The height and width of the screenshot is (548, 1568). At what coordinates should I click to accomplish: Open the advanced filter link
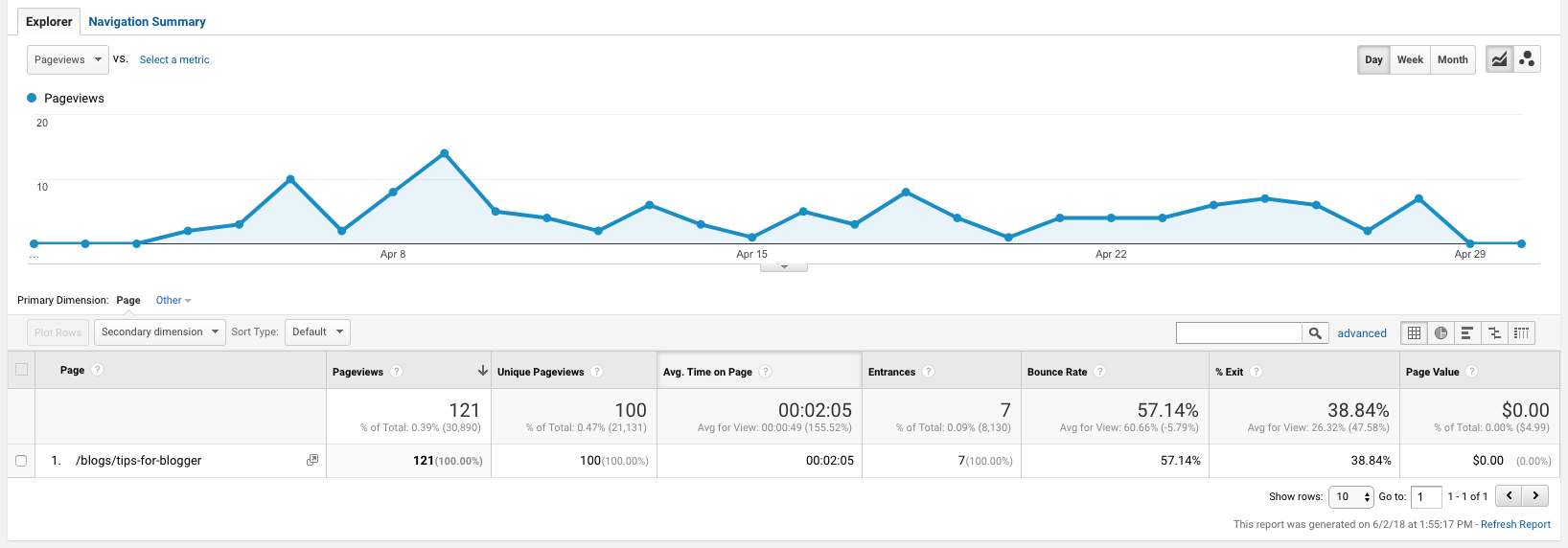1361,333
